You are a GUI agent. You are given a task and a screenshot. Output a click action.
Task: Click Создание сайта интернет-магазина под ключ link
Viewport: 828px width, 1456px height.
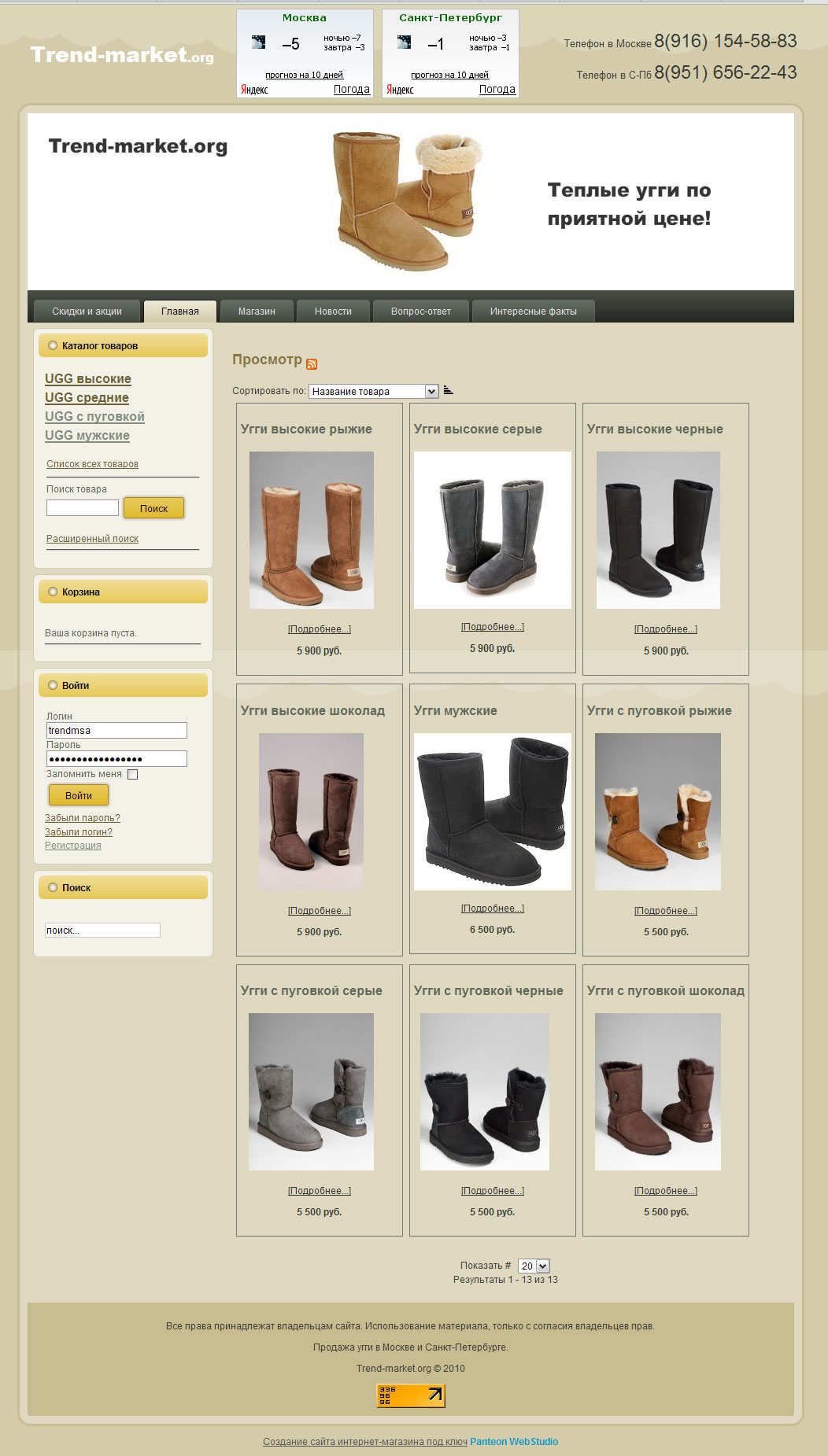tap(365, 1442)
